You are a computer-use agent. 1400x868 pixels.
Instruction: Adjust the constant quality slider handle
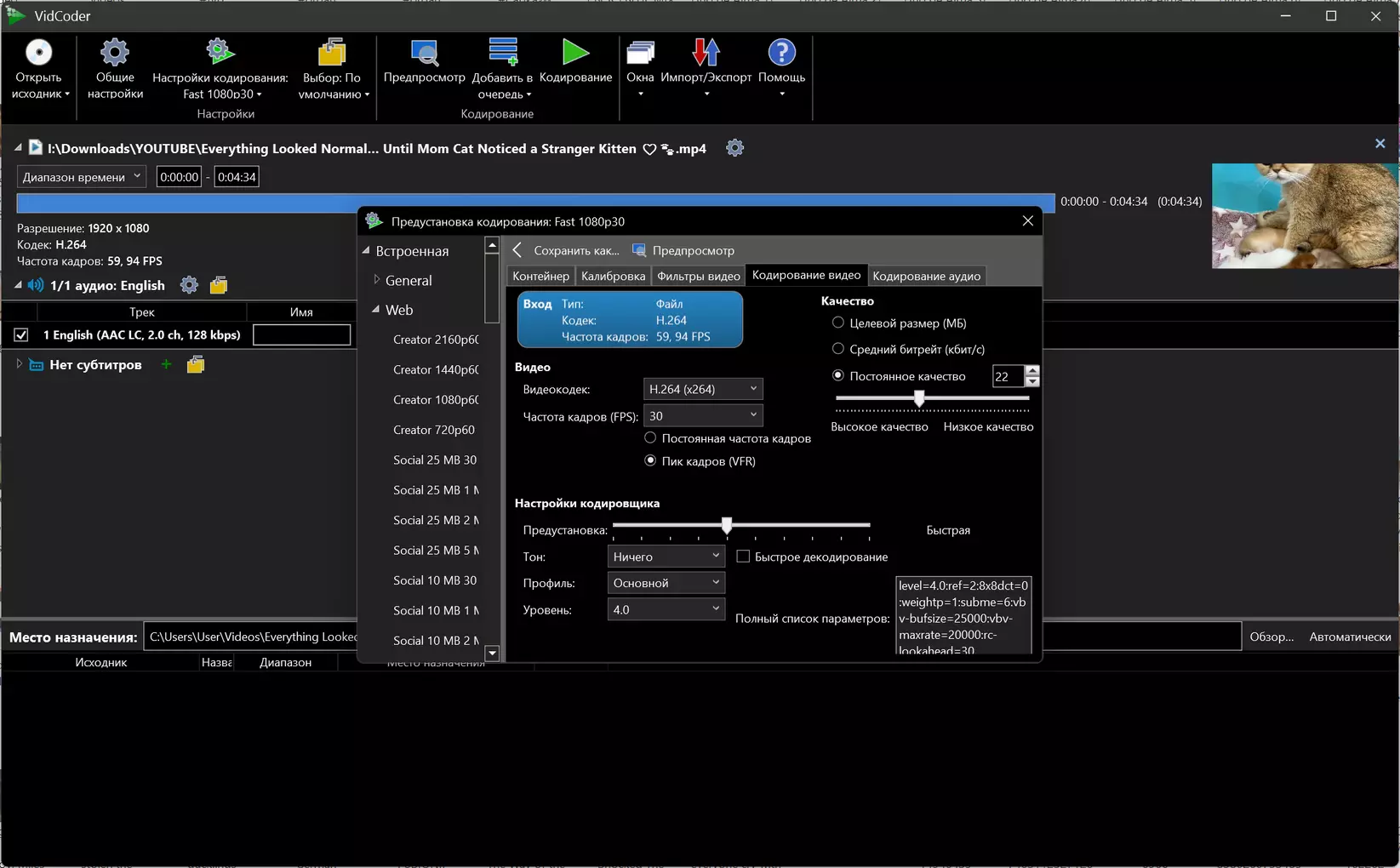pyautogui.click(x=919, y=398)
